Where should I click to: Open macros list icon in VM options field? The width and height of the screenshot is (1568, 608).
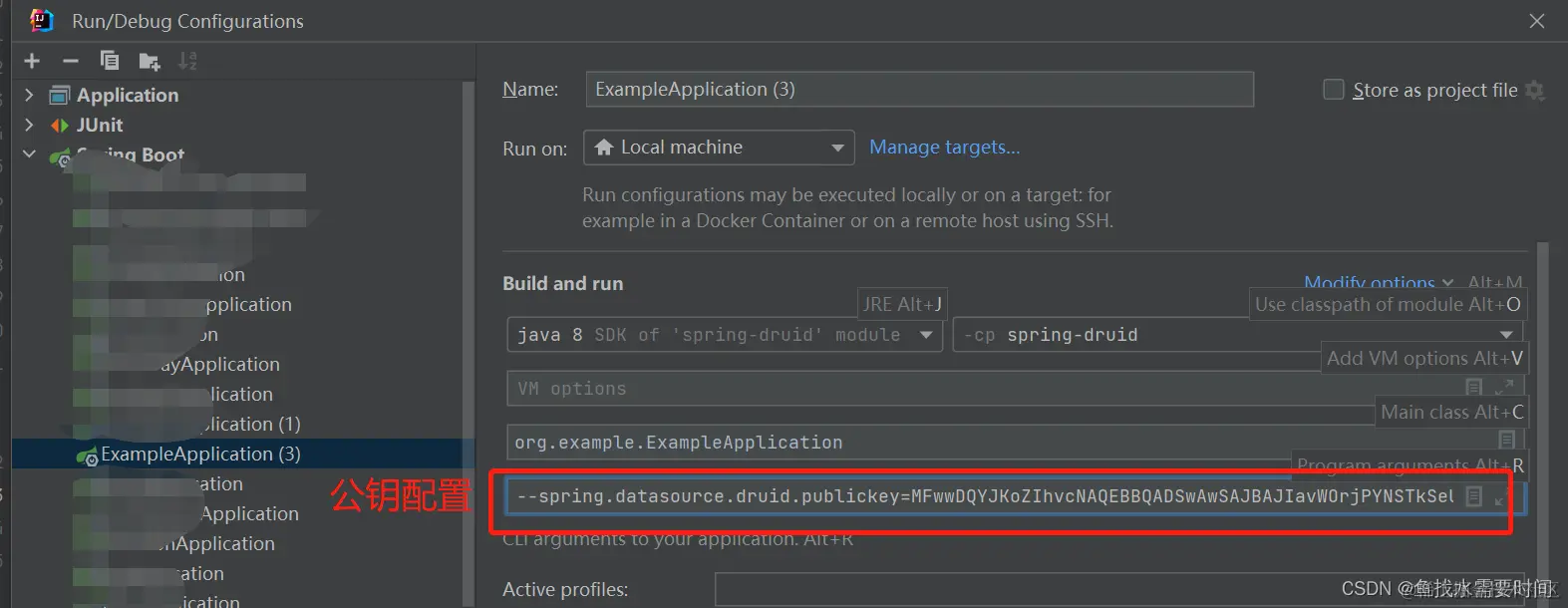click(x=1474, y=387)
